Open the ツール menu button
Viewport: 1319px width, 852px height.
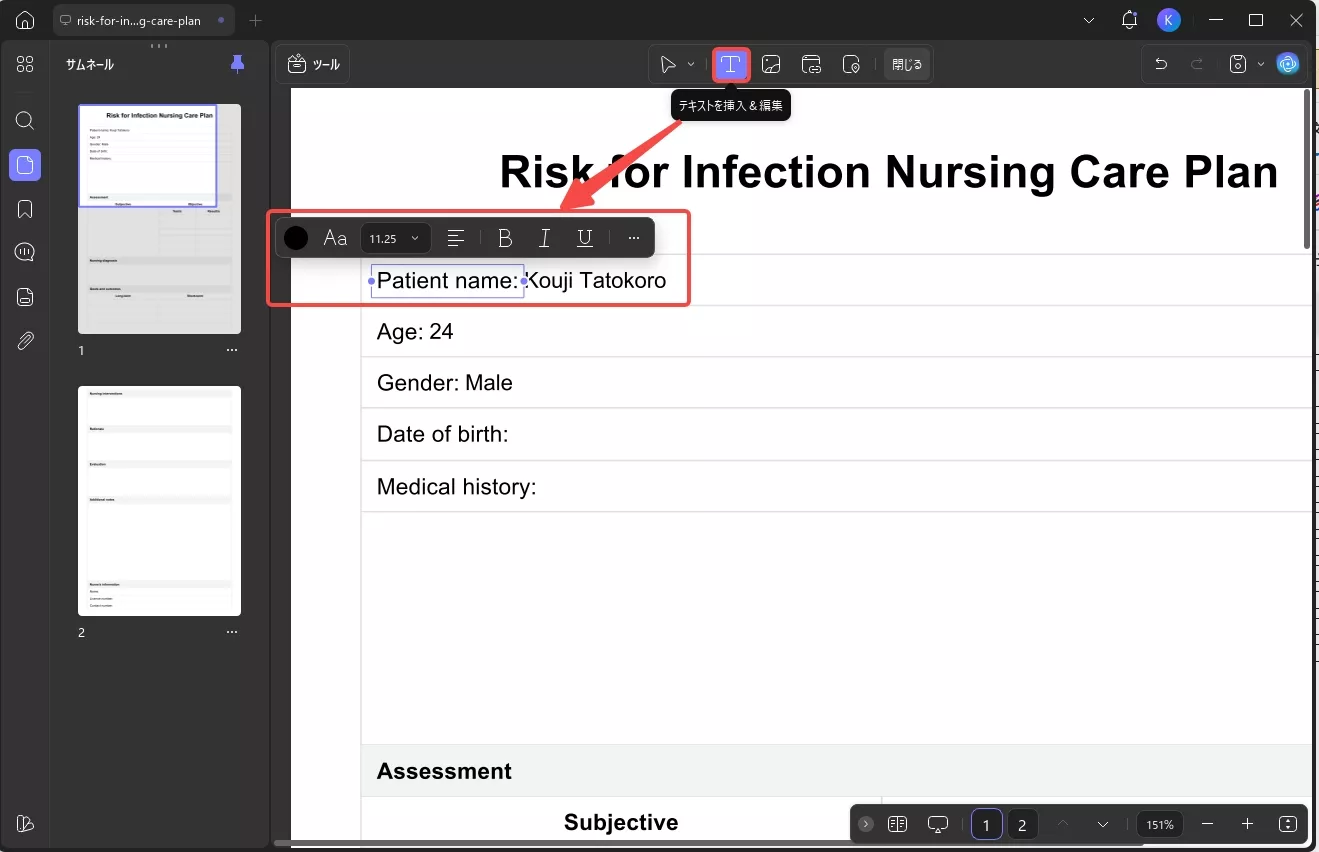point(313,65)
